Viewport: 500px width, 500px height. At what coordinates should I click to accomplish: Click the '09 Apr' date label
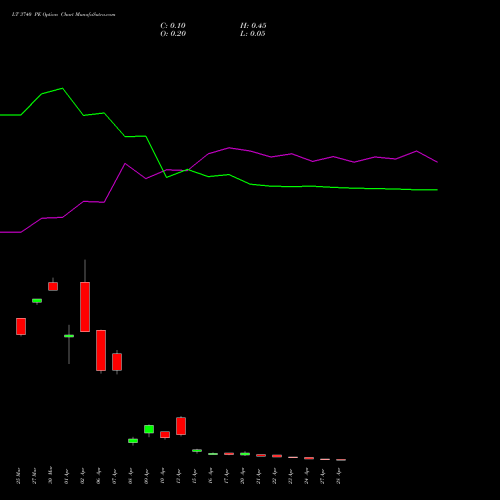pos(146,476)
